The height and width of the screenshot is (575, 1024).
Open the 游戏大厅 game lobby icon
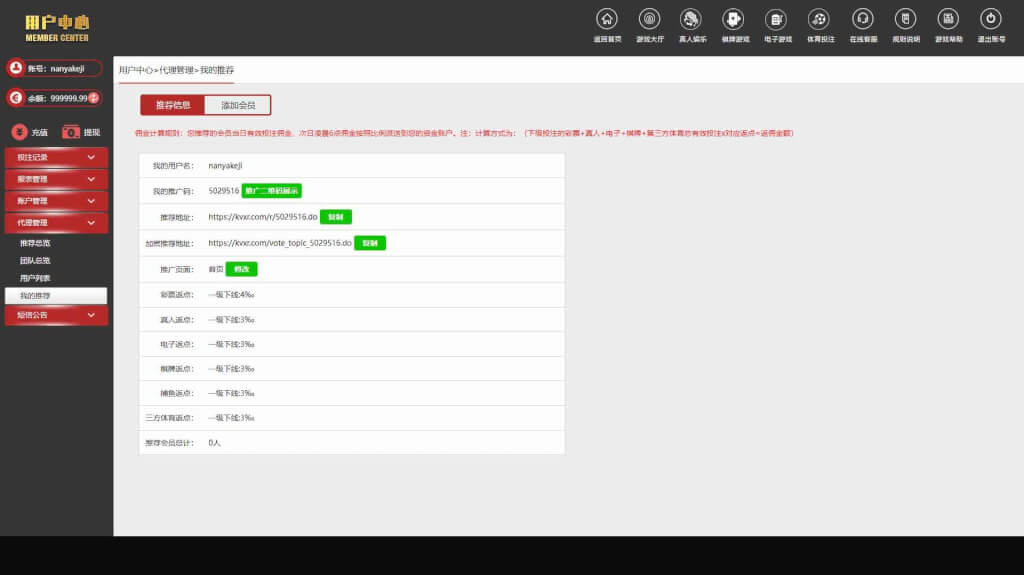(649, 19)
